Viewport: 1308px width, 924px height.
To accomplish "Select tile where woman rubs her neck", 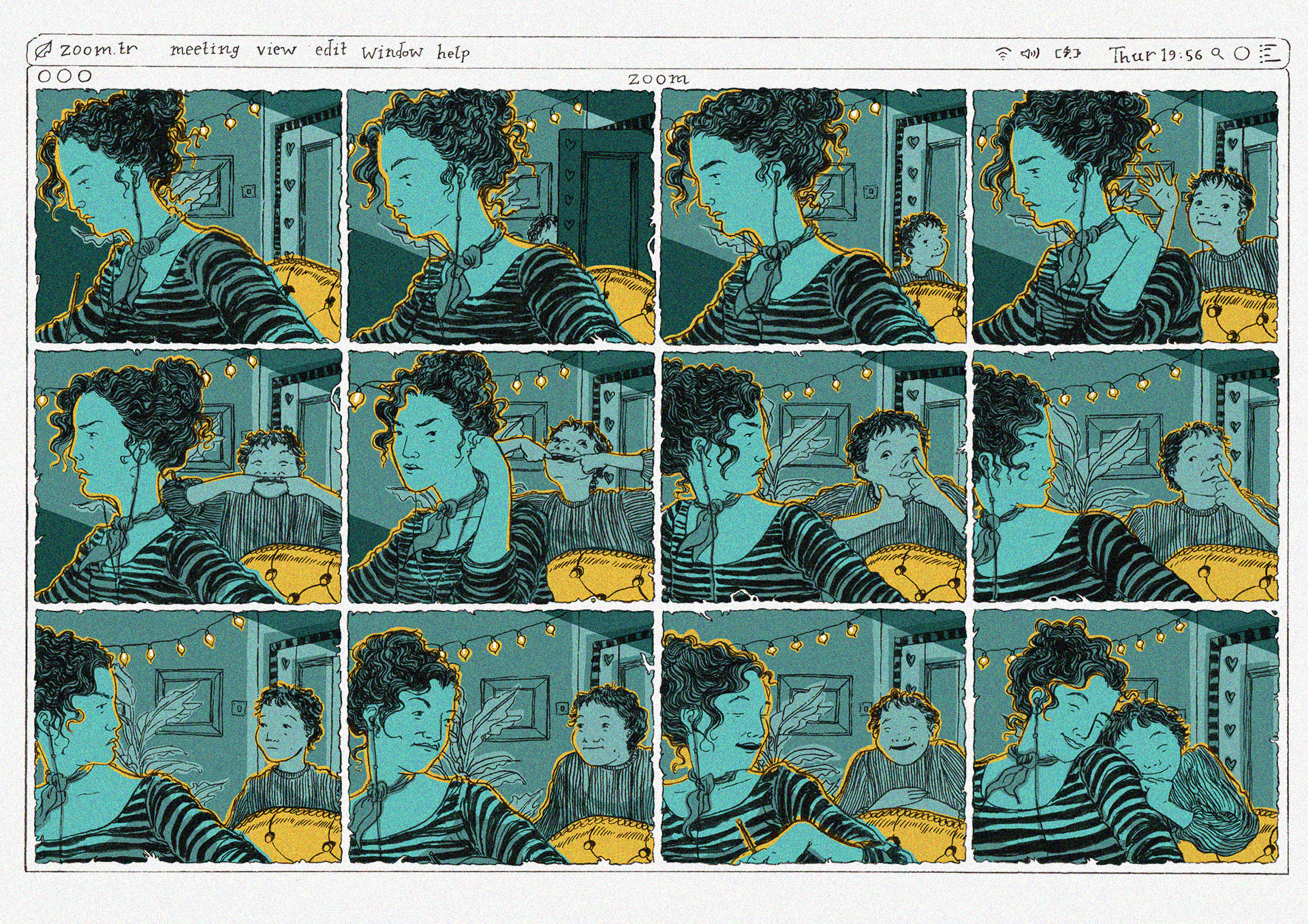I will (x=501, y=476).
